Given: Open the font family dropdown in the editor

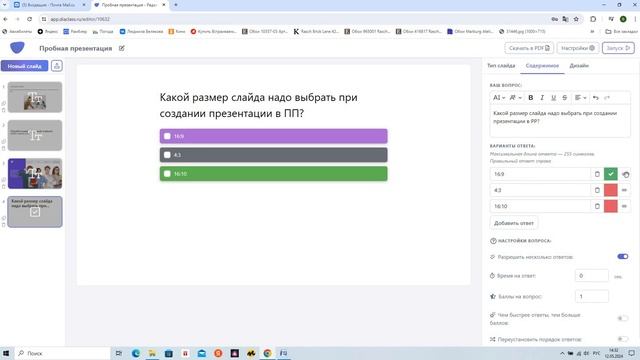Looking at the screenshot, I should click(x=515, y=98).
